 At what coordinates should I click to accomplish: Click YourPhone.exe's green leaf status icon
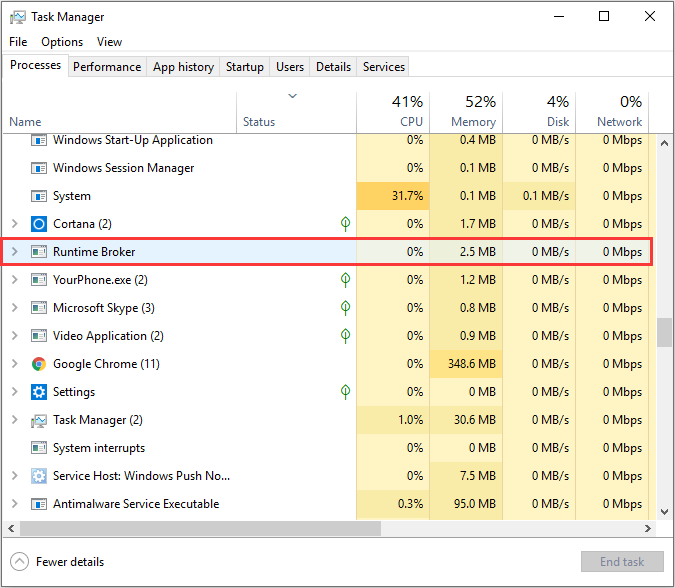[345, 280]
